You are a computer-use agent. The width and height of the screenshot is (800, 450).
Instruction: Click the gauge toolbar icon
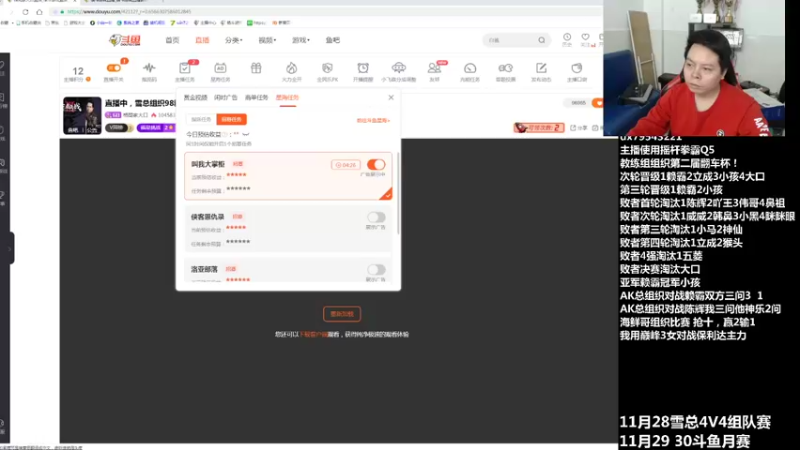[x=470, y=68]
